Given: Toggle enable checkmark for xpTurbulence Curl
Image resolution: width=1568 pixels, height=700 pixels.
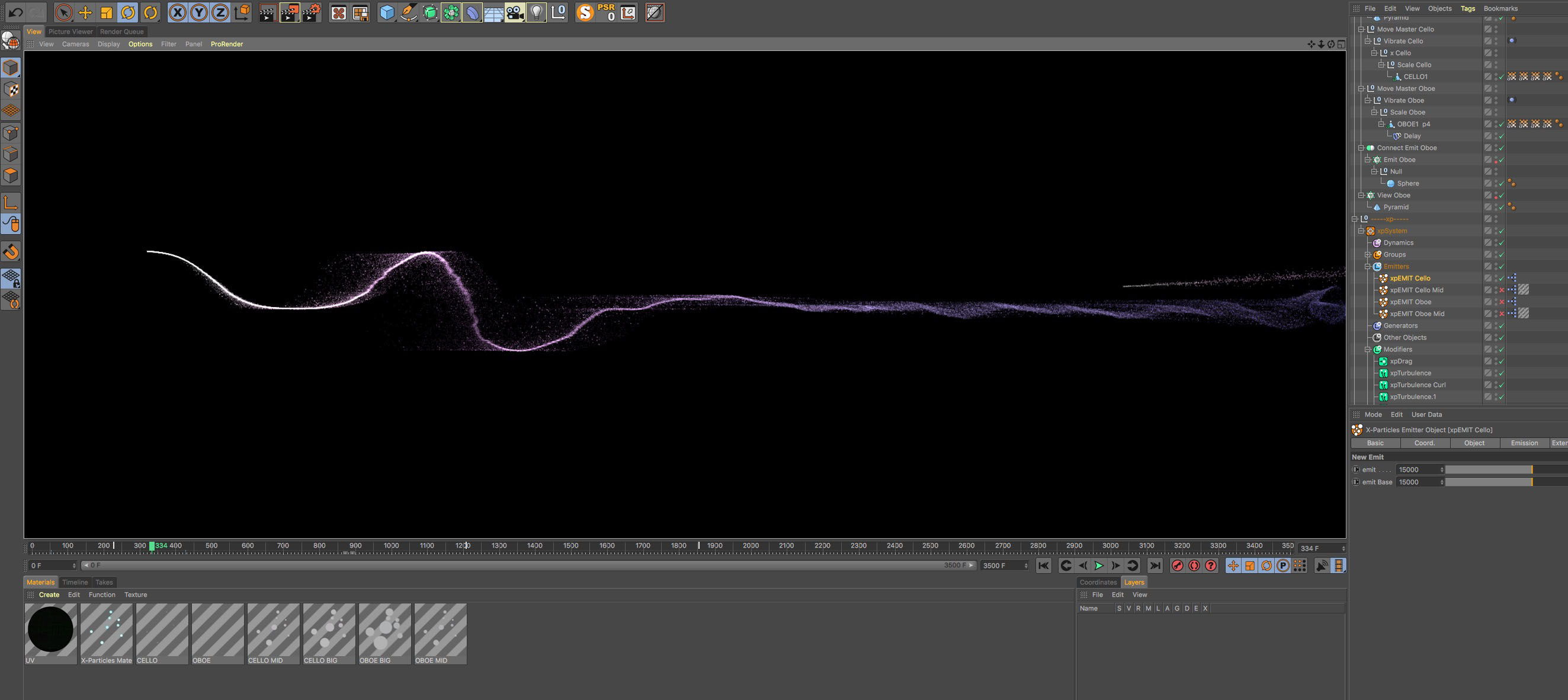Looking at the screenshot, I should coord(1502,385).
